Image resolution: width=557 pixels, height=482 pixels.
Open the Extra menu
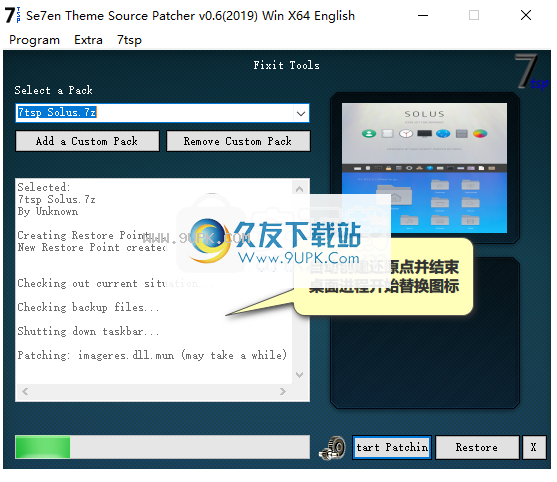[x=88, y=40]
